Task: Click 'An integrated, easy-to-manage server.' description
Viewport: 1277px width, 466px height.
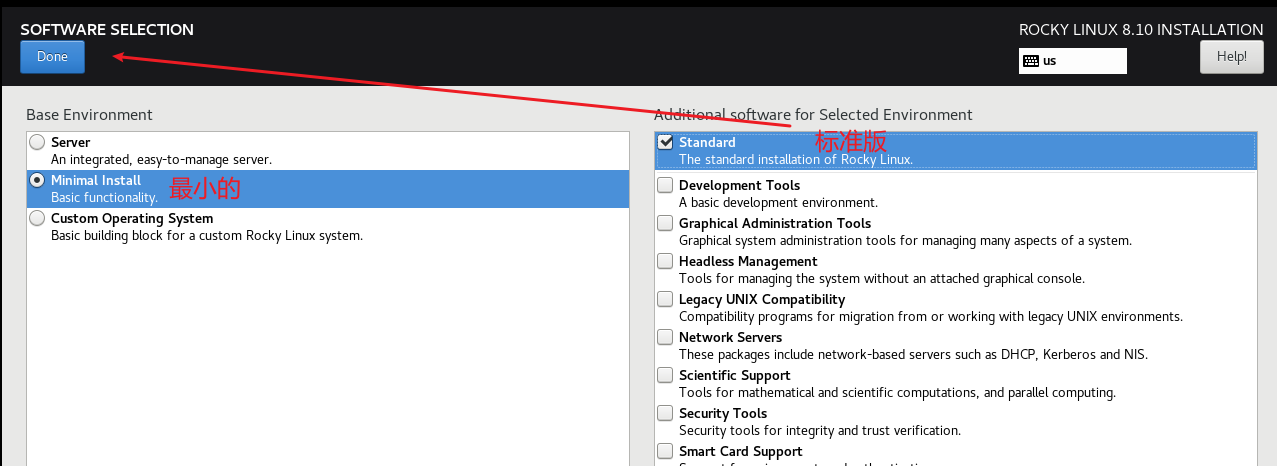Action: tap(161, 159)
